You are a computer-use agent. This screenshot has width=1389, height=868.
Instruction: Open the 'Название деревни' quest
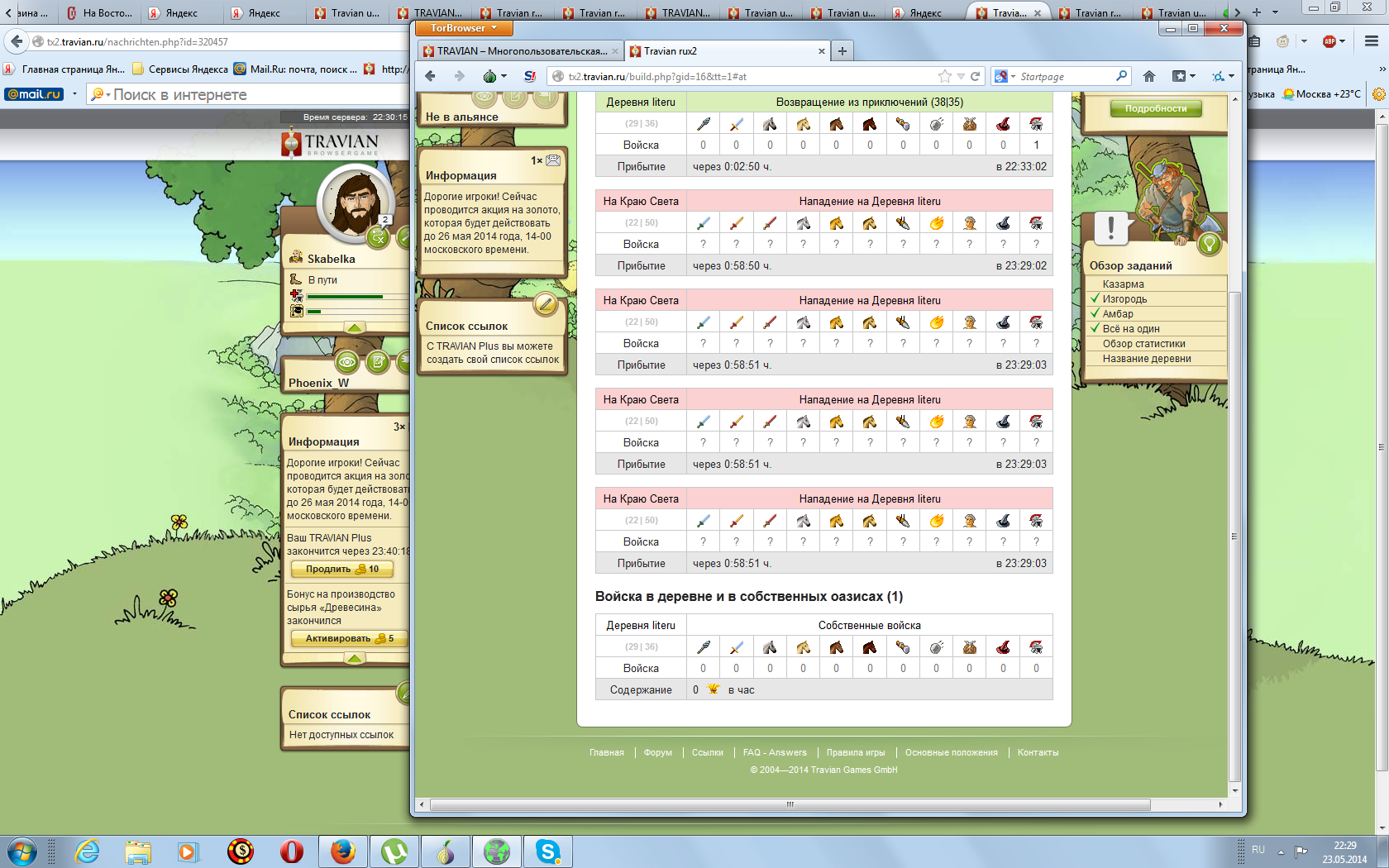coord(1146,359)
